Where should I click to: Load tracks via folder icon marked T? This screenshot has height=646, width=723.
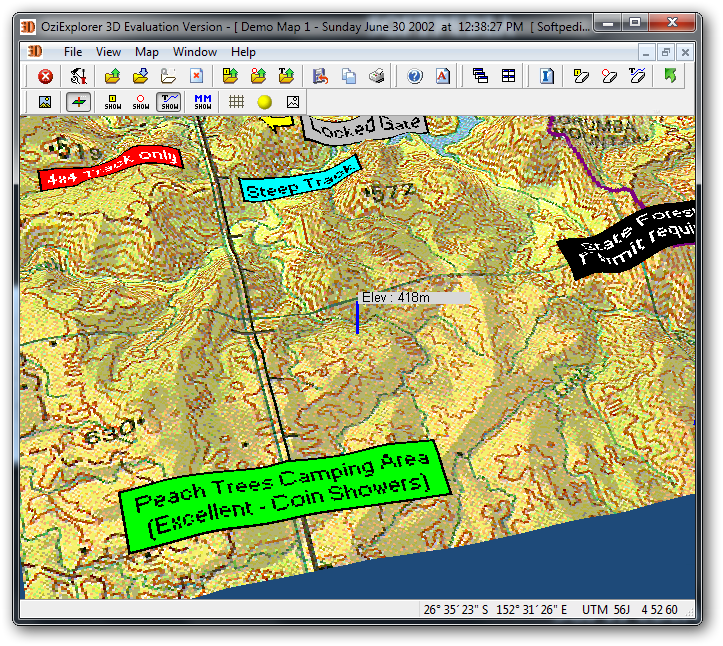286,76
